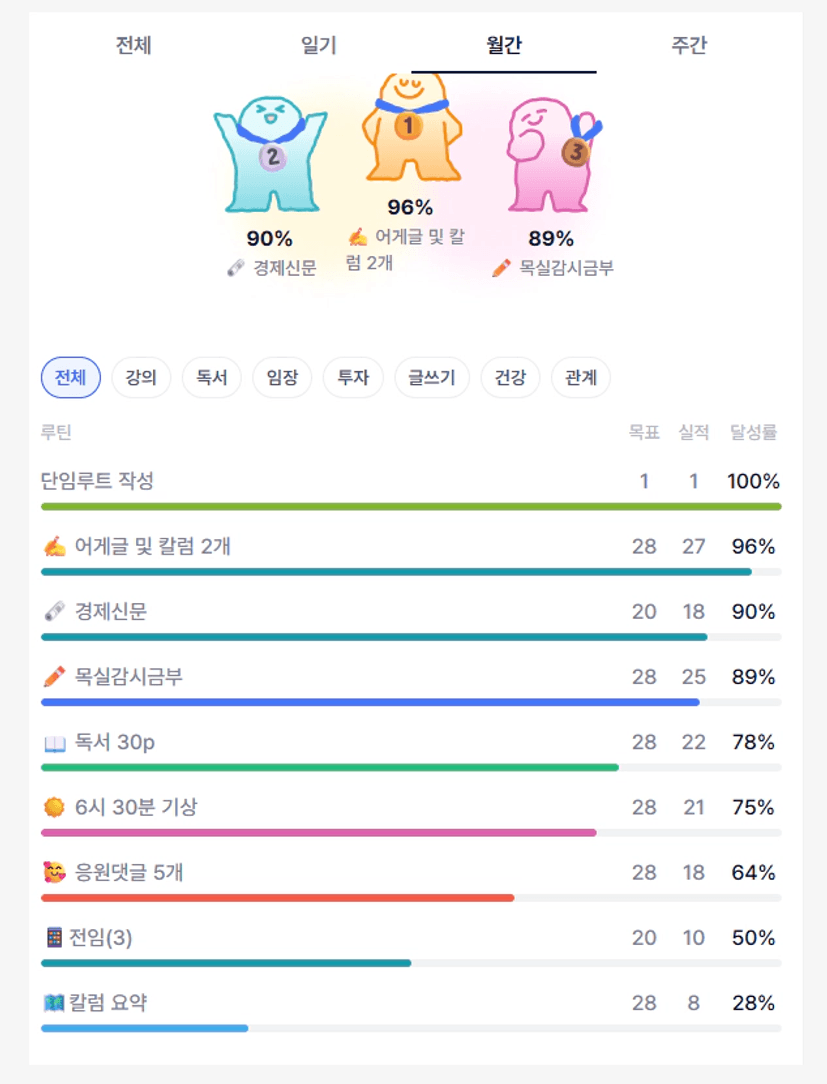Click the pencil icon next to 목실감시금부 row

tap(54, 677)
